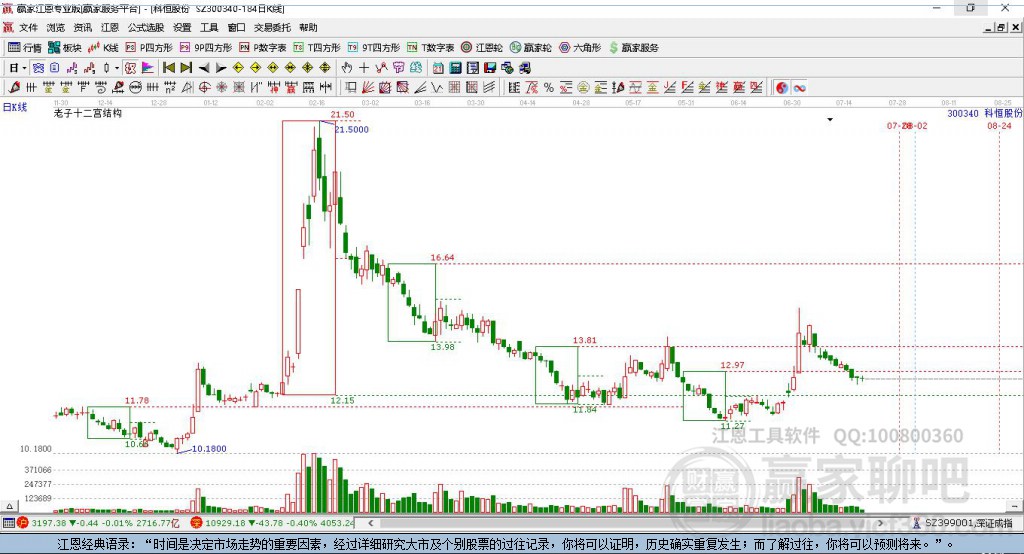Select the percent (%) drawing tool
The width and height of the screenshot is (1024, 554).
[549, 88]
